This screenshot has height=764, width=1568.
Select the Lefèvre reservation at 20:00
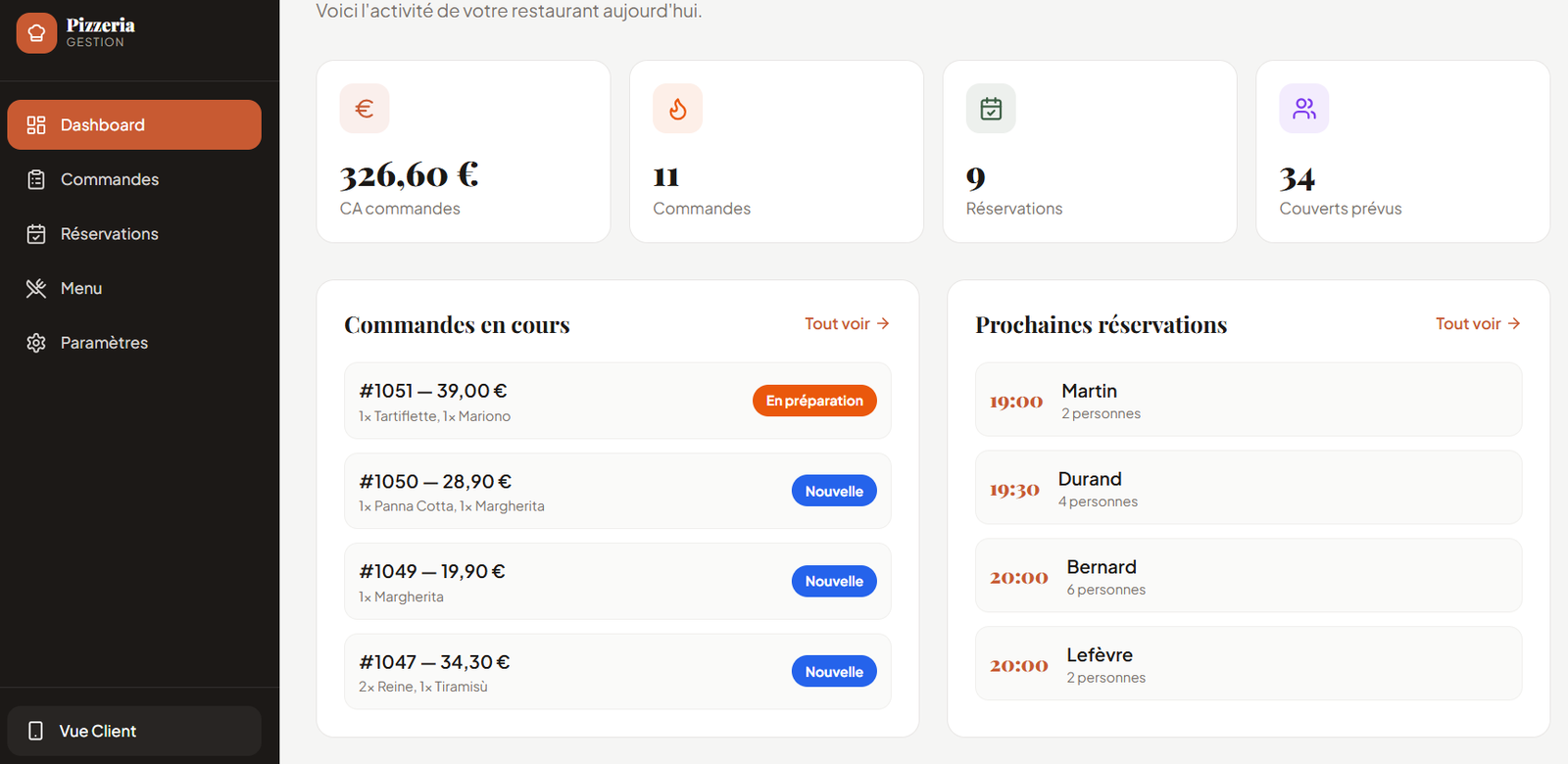(1249, 663)
